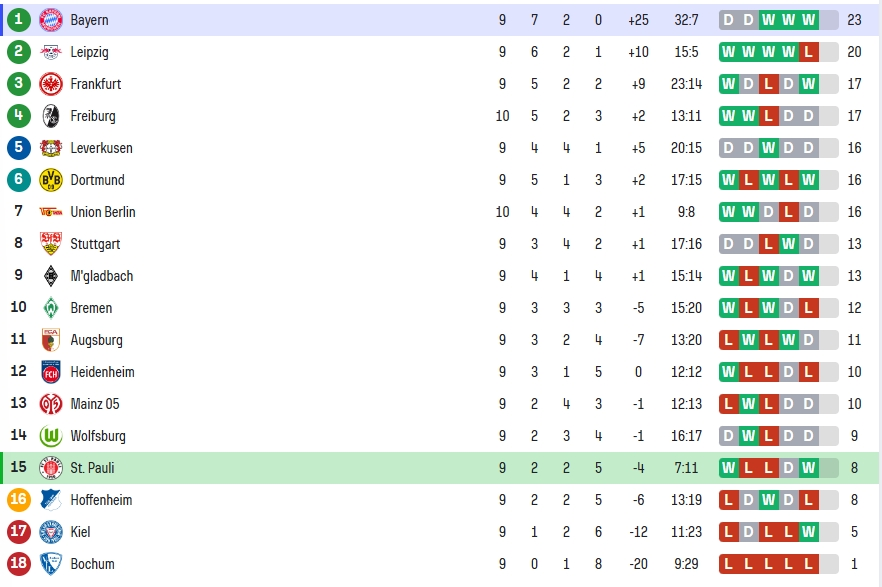
Task: Click Hoffenheim's orange position 16 badge
Action: coord(19,499)
